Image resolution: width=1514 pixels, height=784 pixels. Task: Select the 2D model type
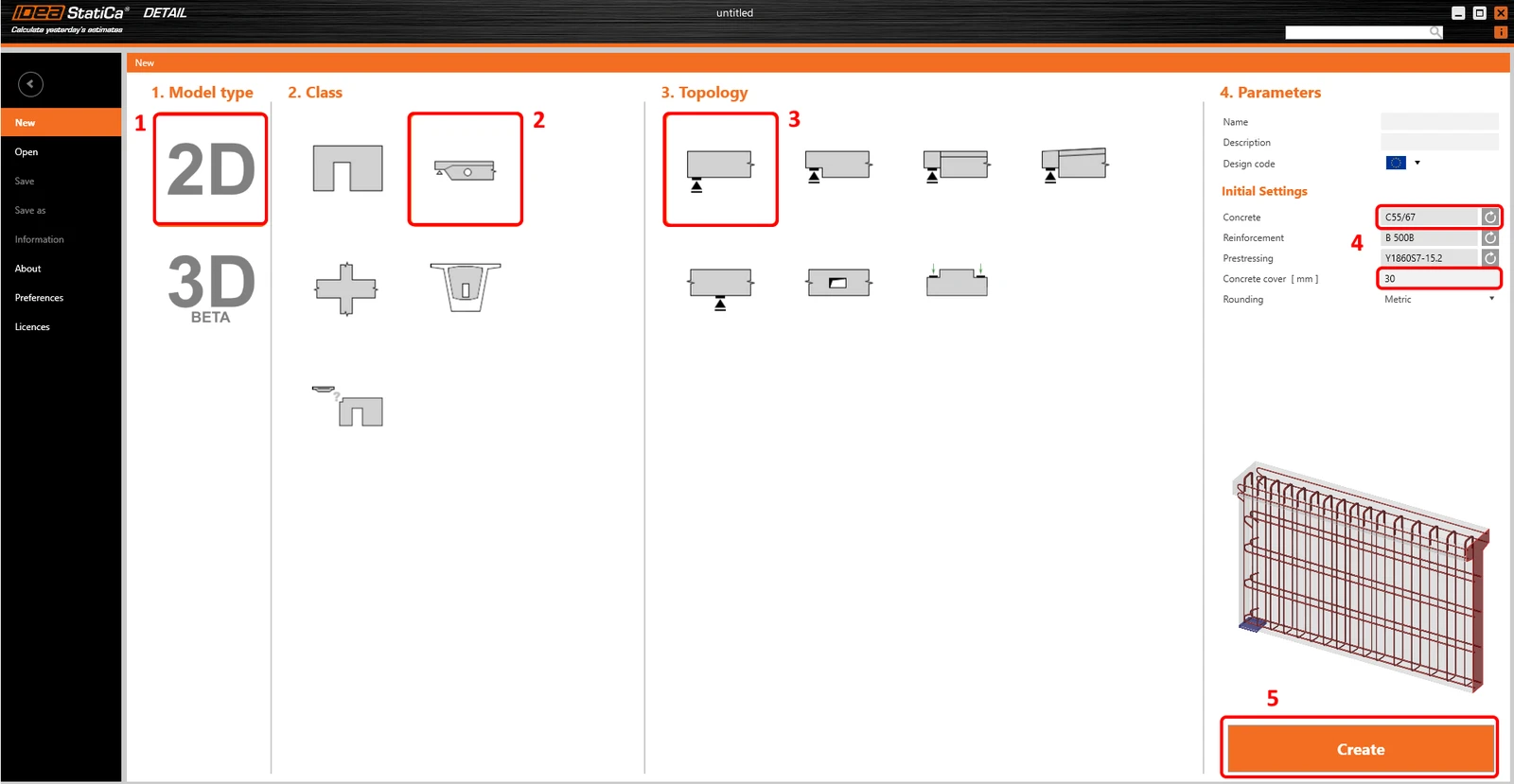pyautogui.click(x=211, y=169)
